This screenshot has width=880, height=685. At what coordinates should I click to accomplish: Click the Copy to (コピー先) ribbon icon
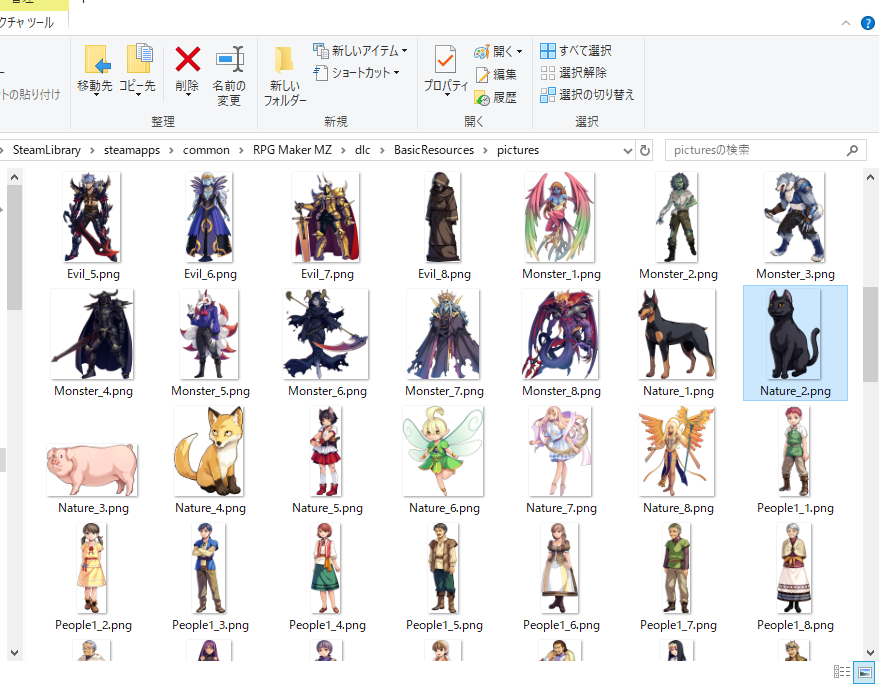click(x=139, y=59)
